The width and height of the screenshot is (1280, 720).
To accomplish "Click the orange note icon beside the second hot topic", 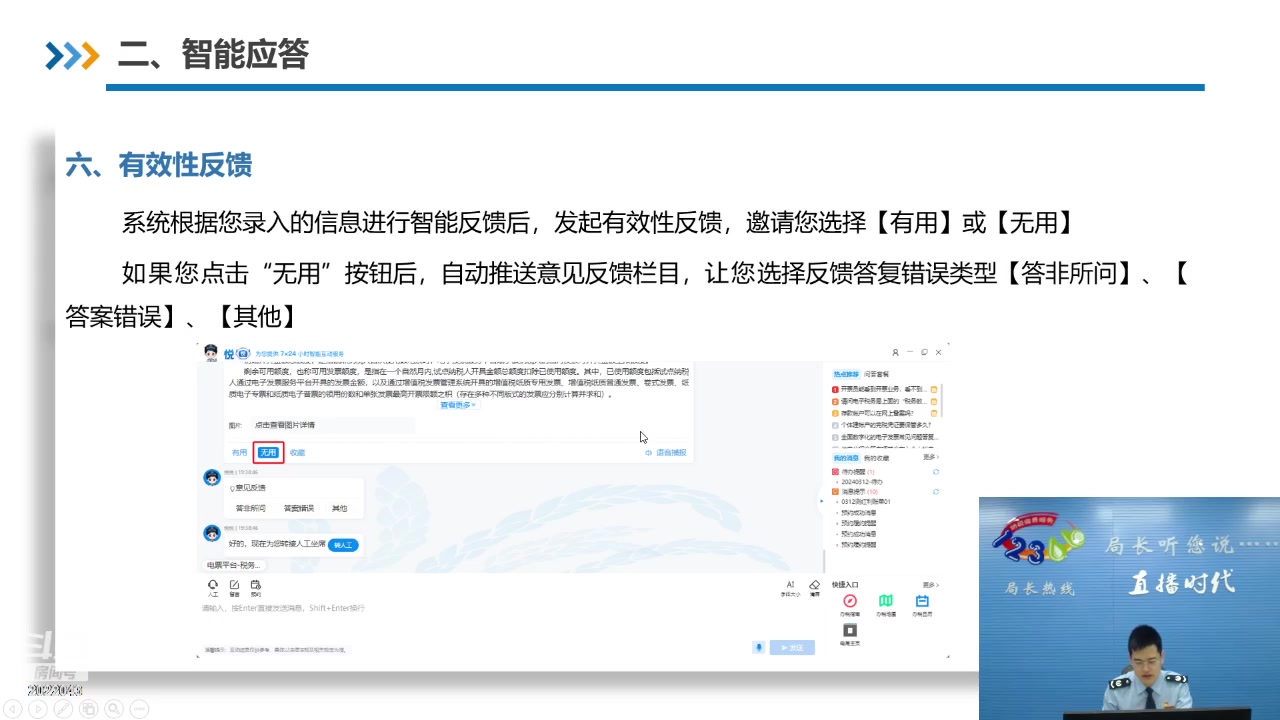I will (x=934, y=401).
